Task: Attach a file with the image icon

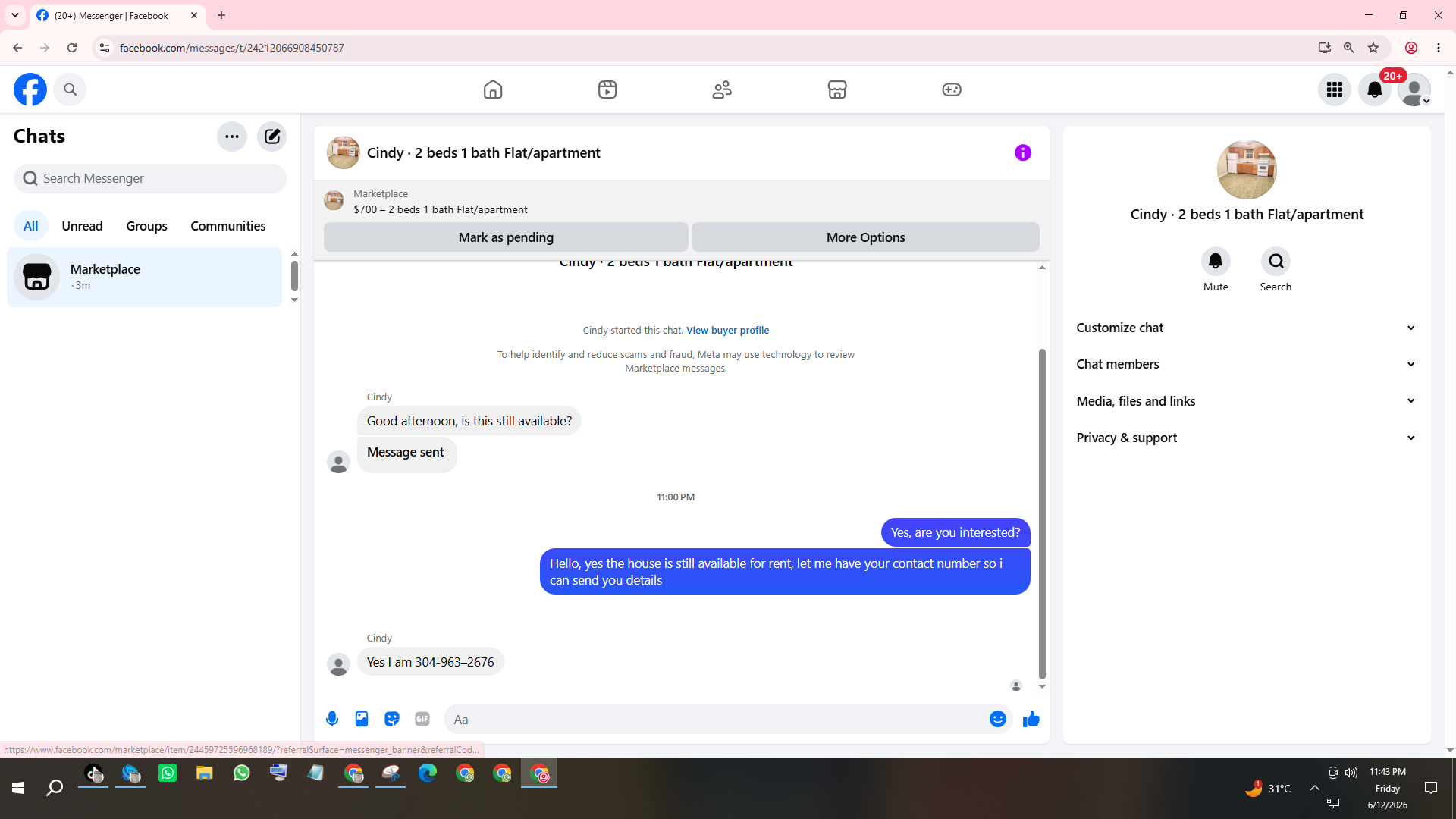Action: (362, 719)
